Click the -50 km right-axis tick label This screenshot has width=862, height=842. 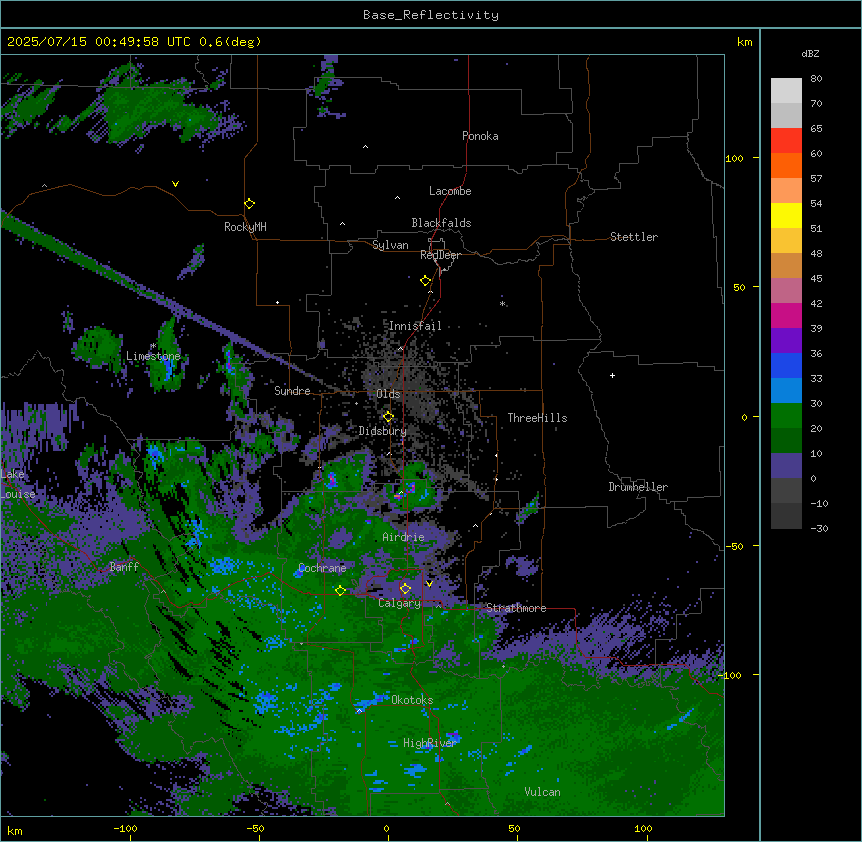734,546
